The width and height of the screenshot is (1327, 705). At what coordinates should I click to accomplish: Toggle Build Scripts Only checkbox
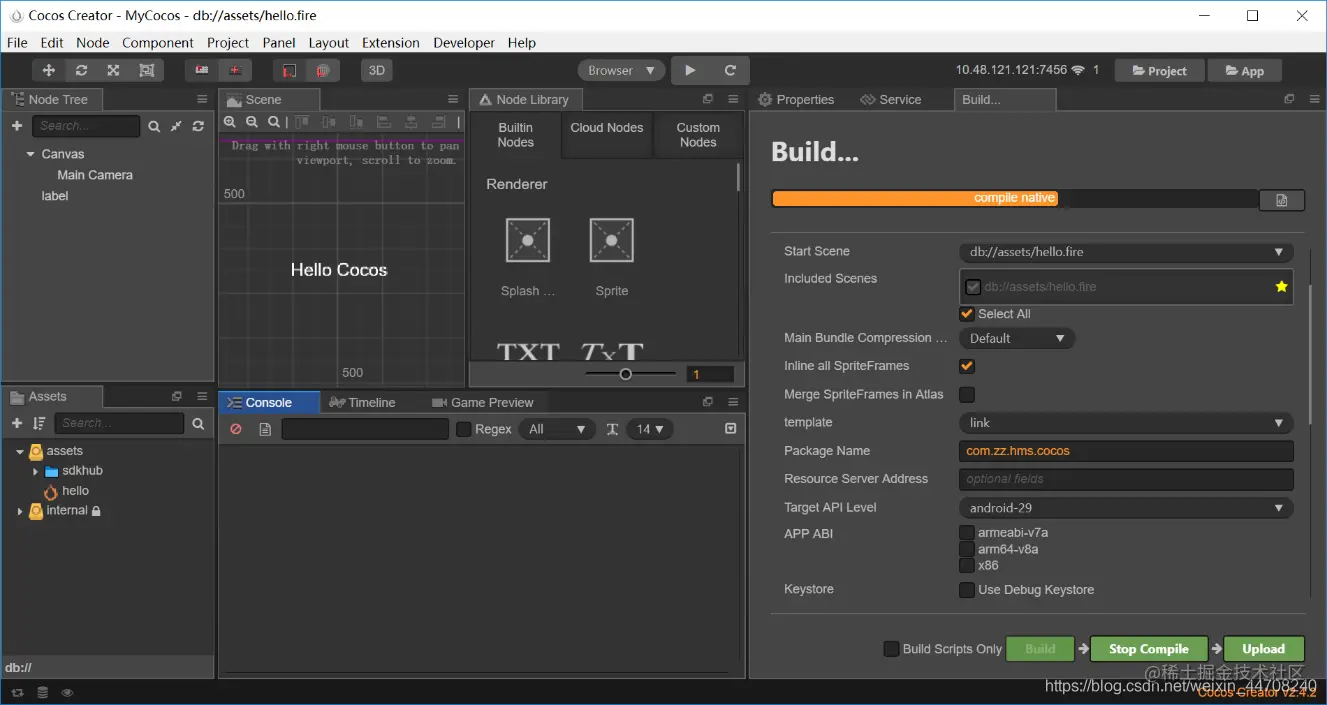tap(891, 649)
